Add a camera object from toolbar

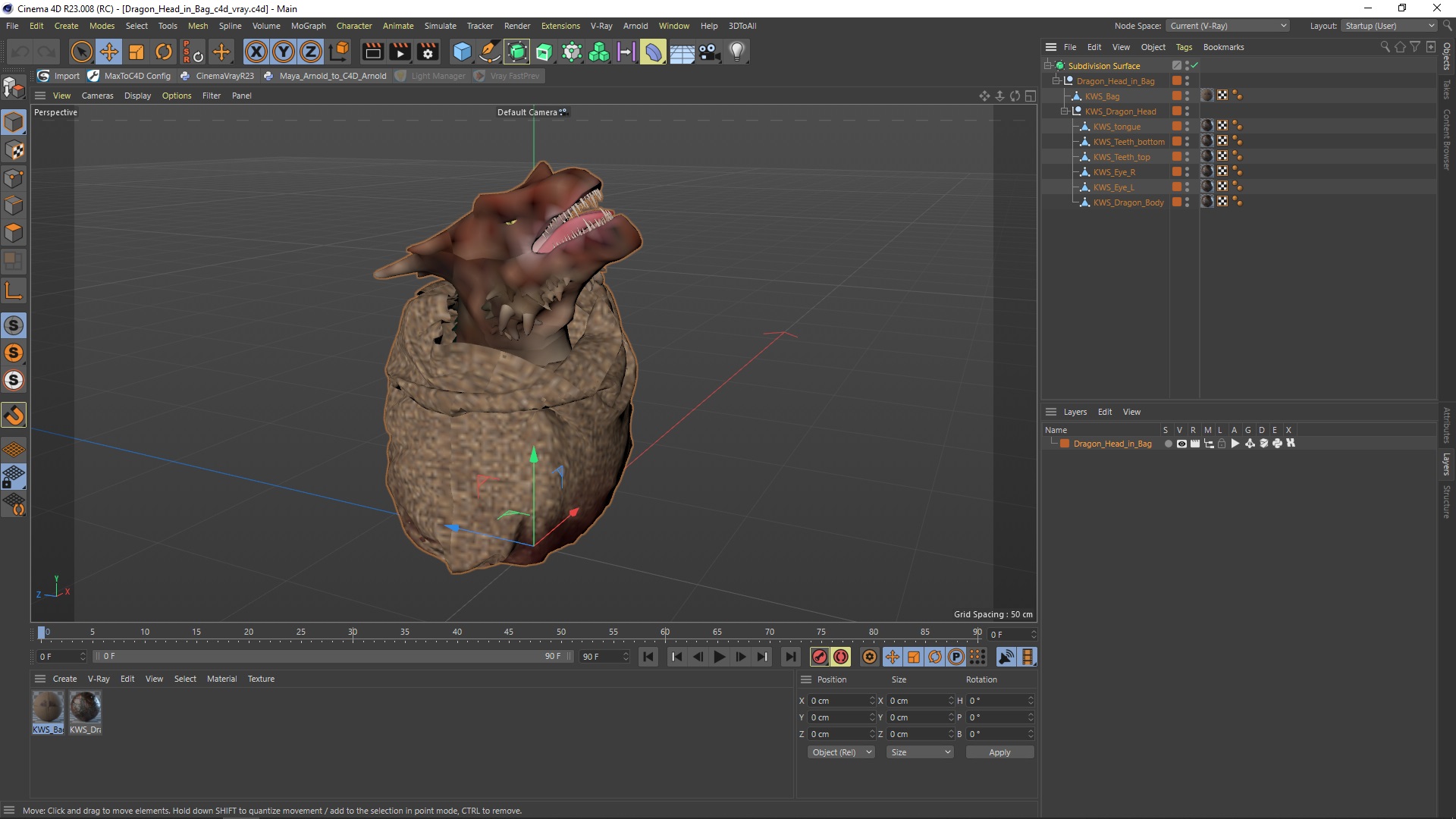710,52
